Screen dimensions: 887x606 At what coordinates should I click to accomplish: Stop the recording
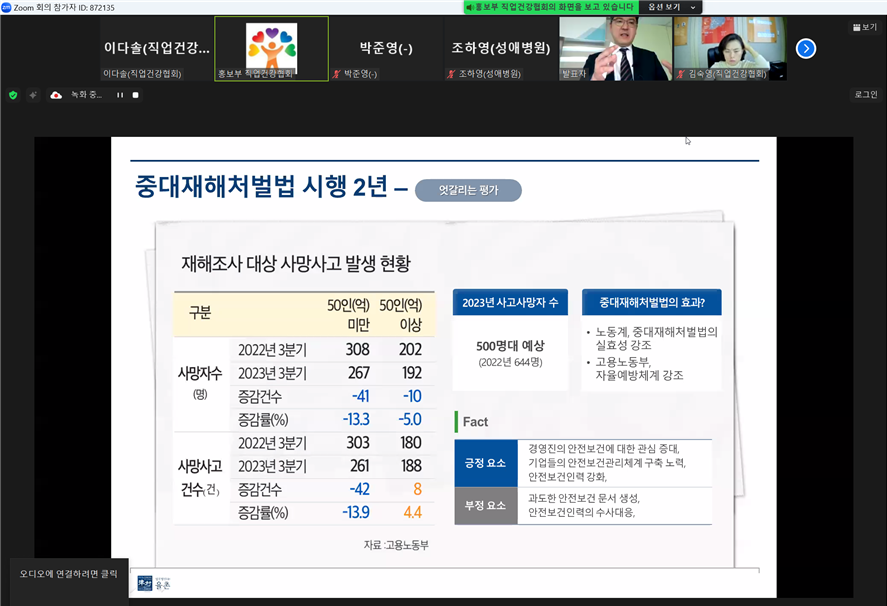[x=135, y=95]
